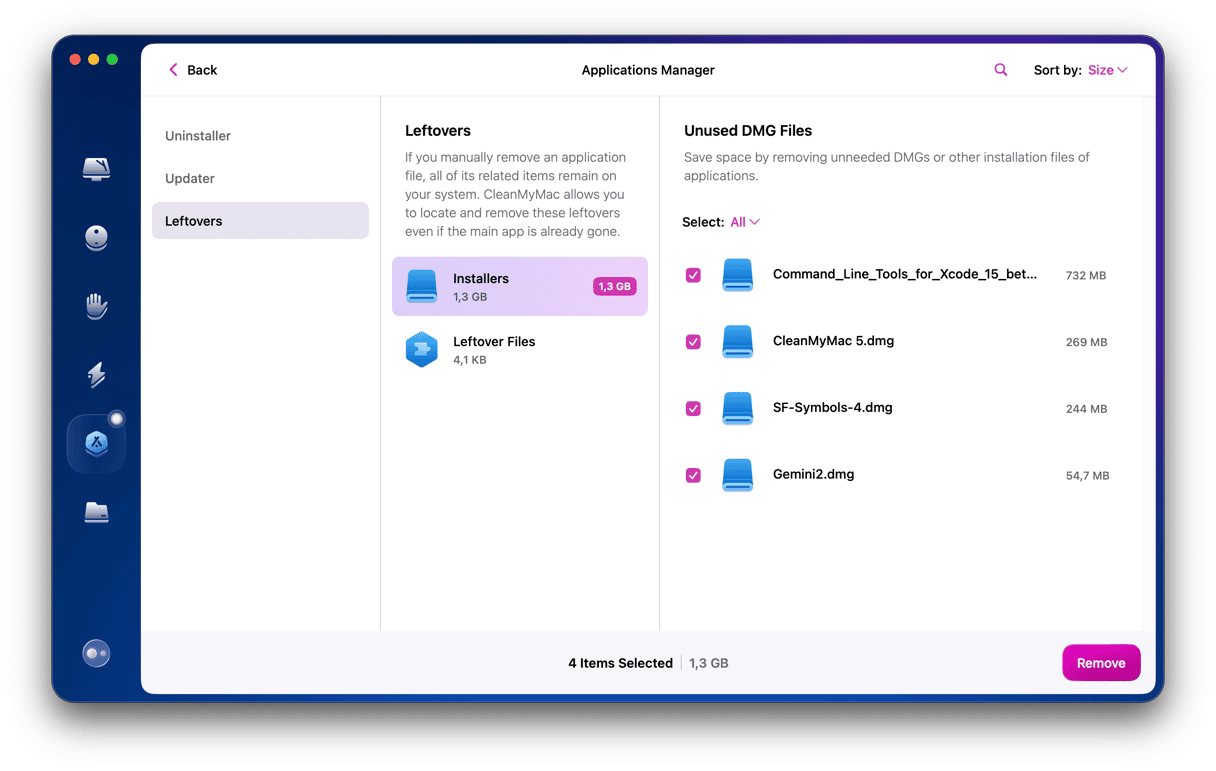Open the My Clutter files module
1216x771 pixels.
[x=96, y=513]
